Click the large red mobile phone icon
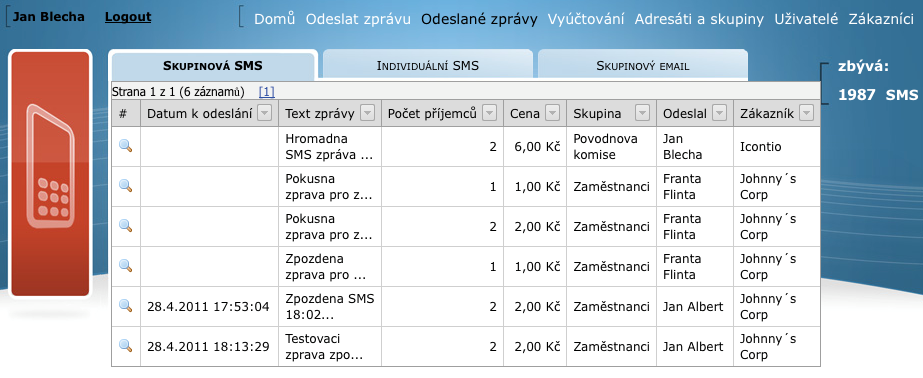This screenshot has width=923, height=378. coord(51,174)
